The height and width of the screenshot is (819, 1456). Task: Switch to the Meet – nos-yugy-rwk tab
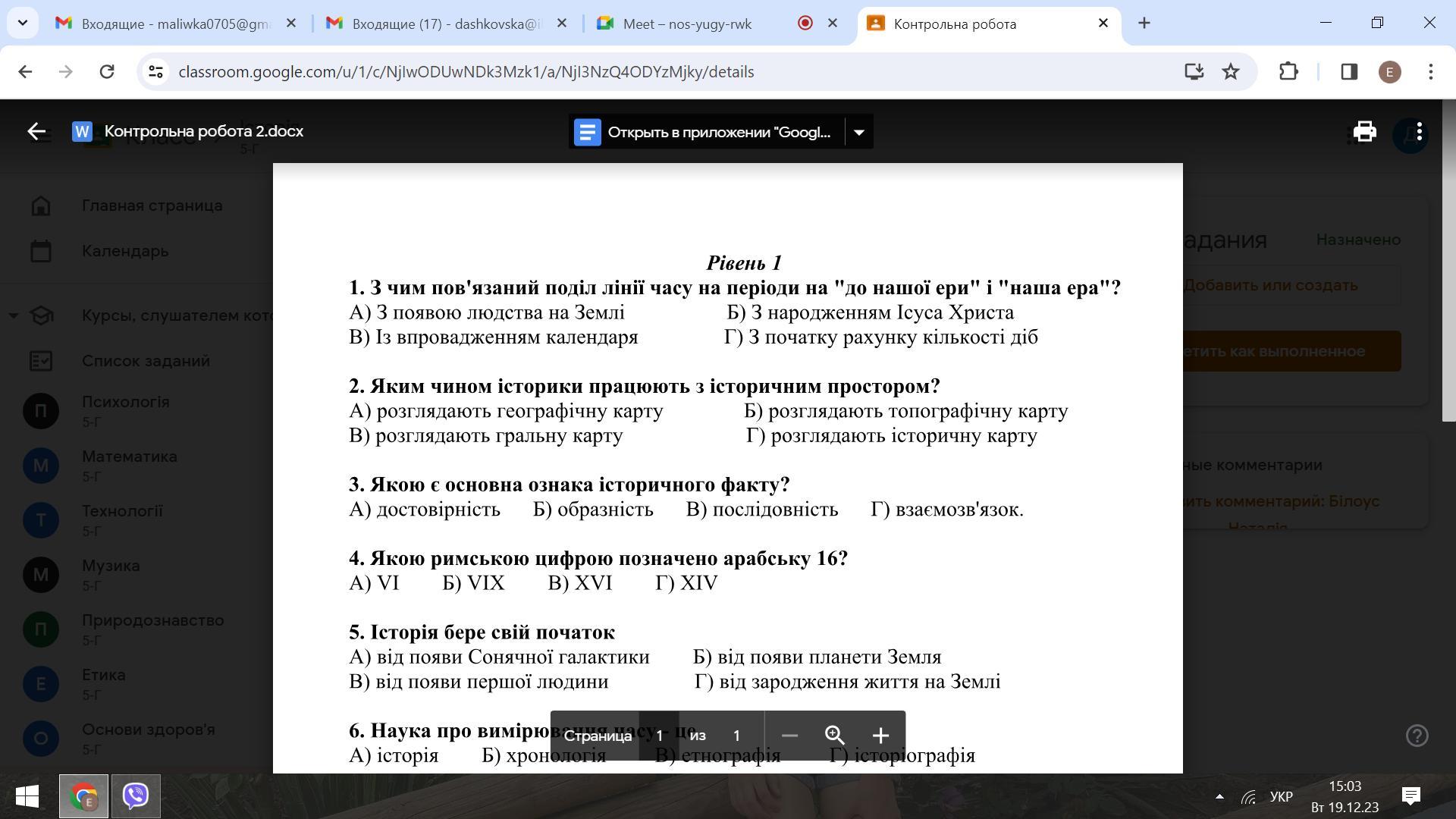point(686,24)
